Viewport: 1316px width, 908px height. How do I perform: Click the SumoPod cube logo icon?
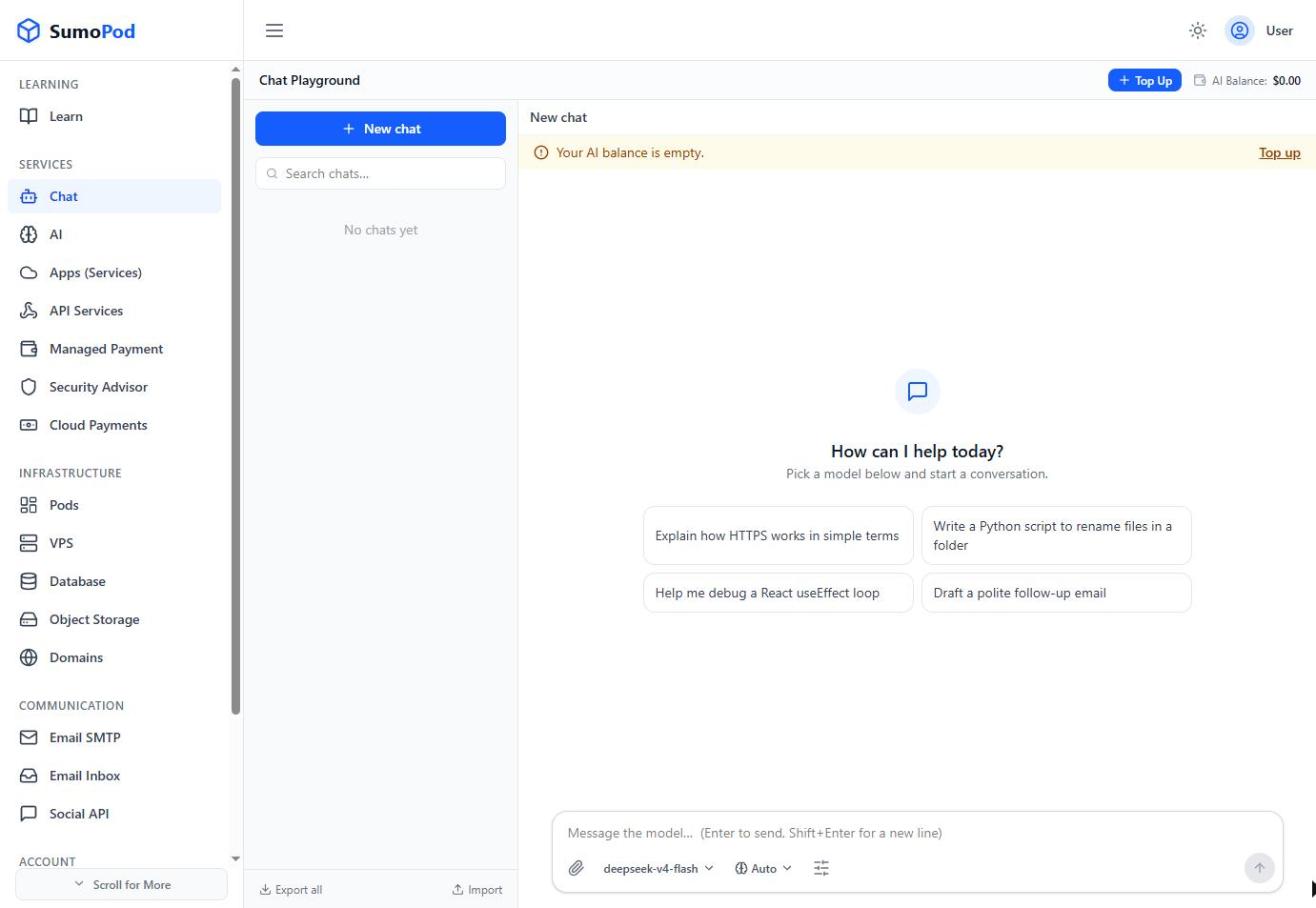29,31
